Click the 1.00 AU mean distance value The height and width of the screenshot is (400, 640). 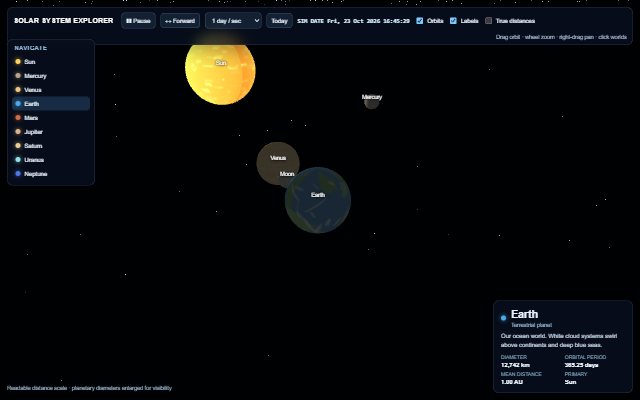[512, 382]
